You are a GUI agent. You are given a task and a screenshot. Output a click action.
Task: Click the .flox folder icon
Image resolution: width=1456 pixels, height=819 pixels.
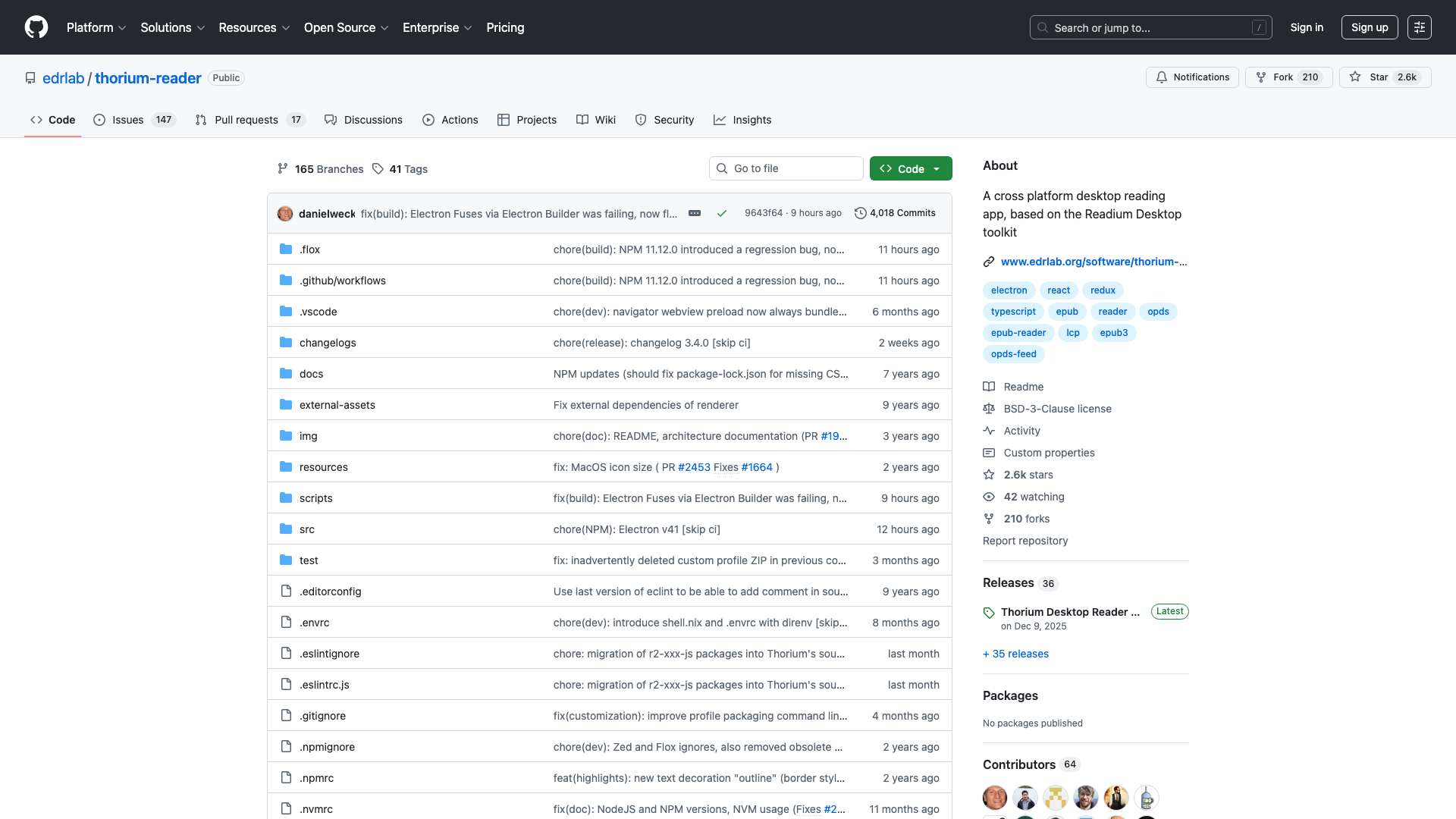coord(286,249)
